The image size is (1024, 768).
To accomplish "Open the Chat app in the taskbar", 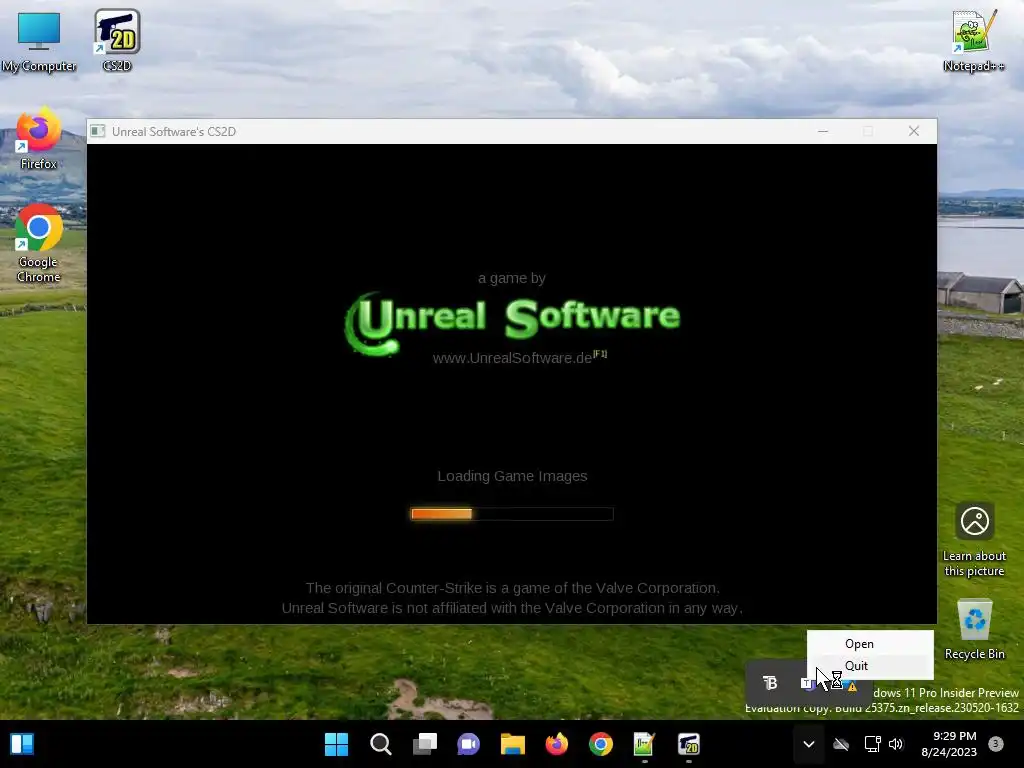I will pyautogui.click(x=468, y=744).
